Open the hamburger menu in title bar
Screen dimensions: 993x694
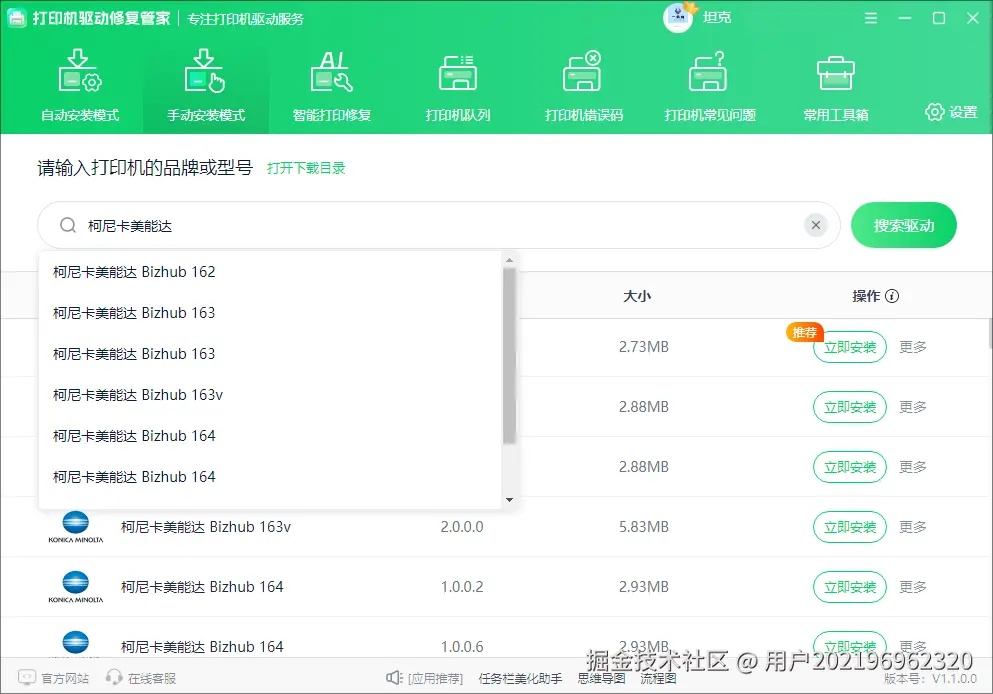871,18
